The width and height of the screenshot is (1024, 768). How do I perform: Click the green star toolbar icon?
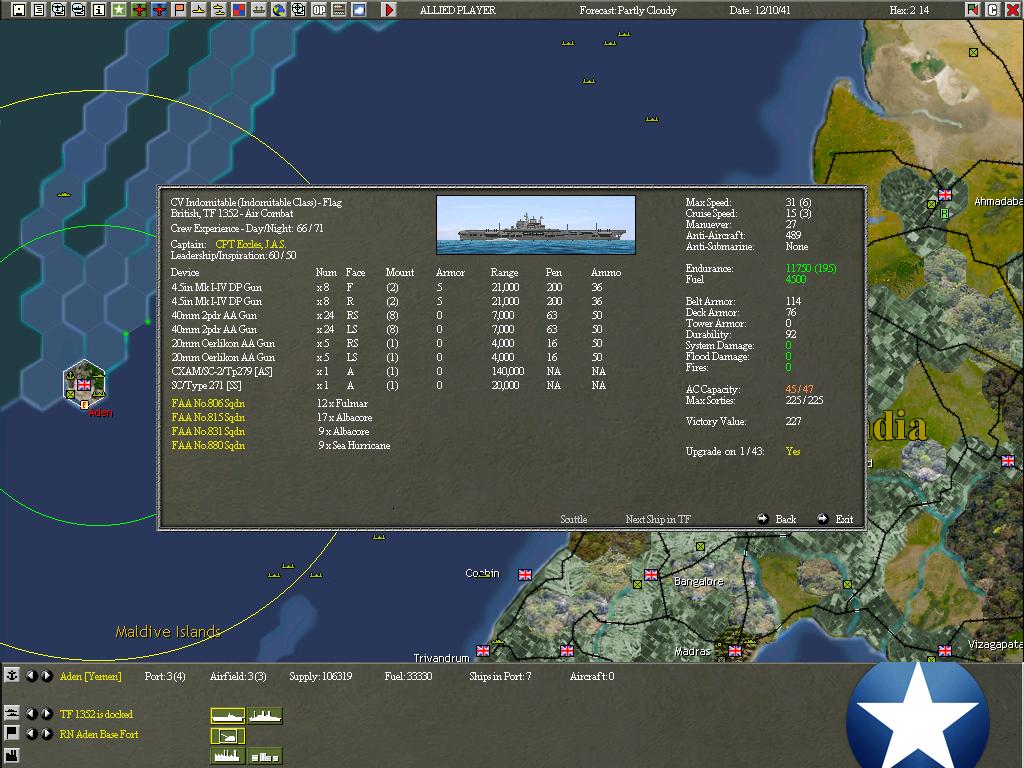point(119,10)
